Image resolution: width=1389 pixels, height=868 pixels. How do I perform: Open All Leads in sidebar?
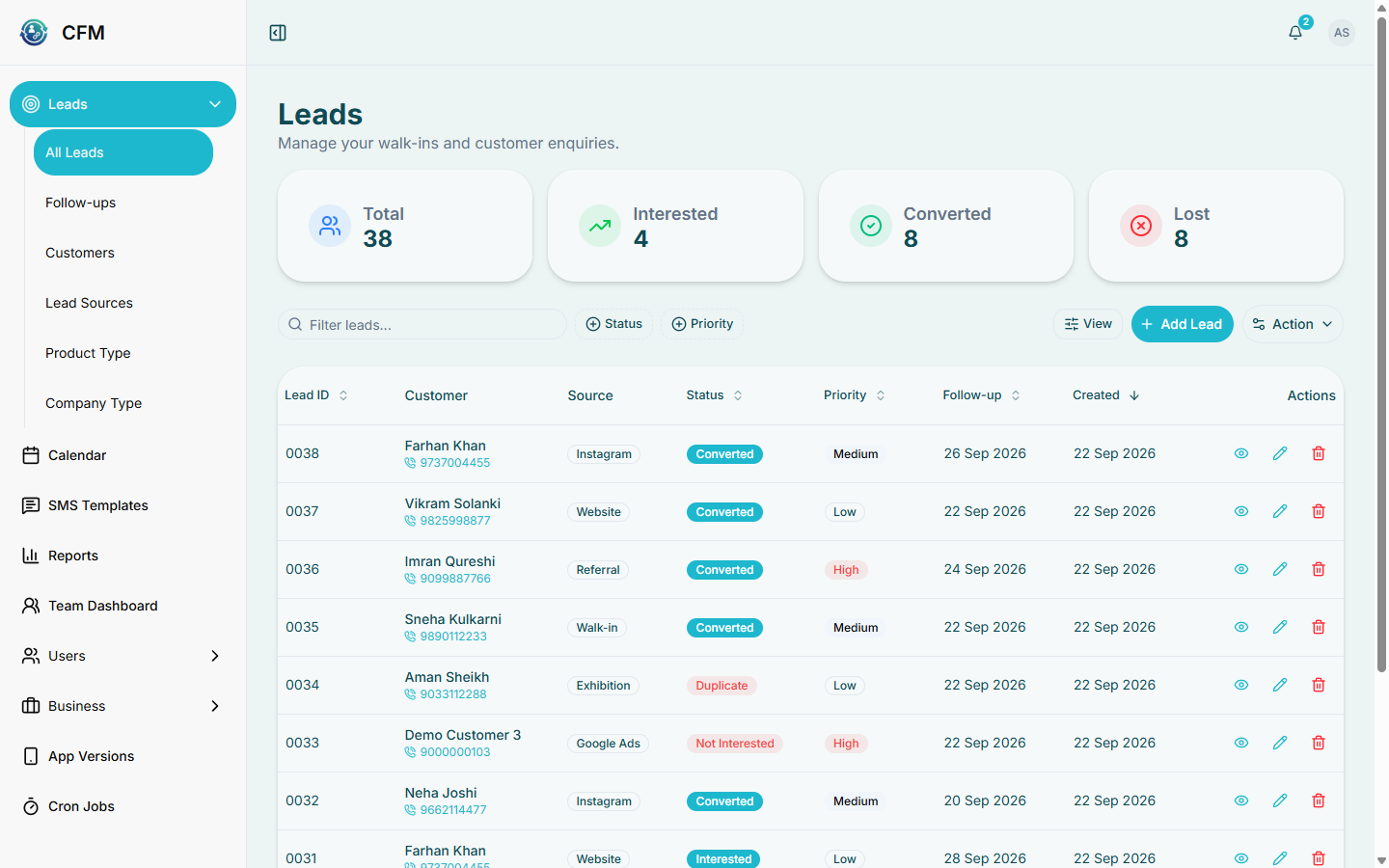point(123,152)
